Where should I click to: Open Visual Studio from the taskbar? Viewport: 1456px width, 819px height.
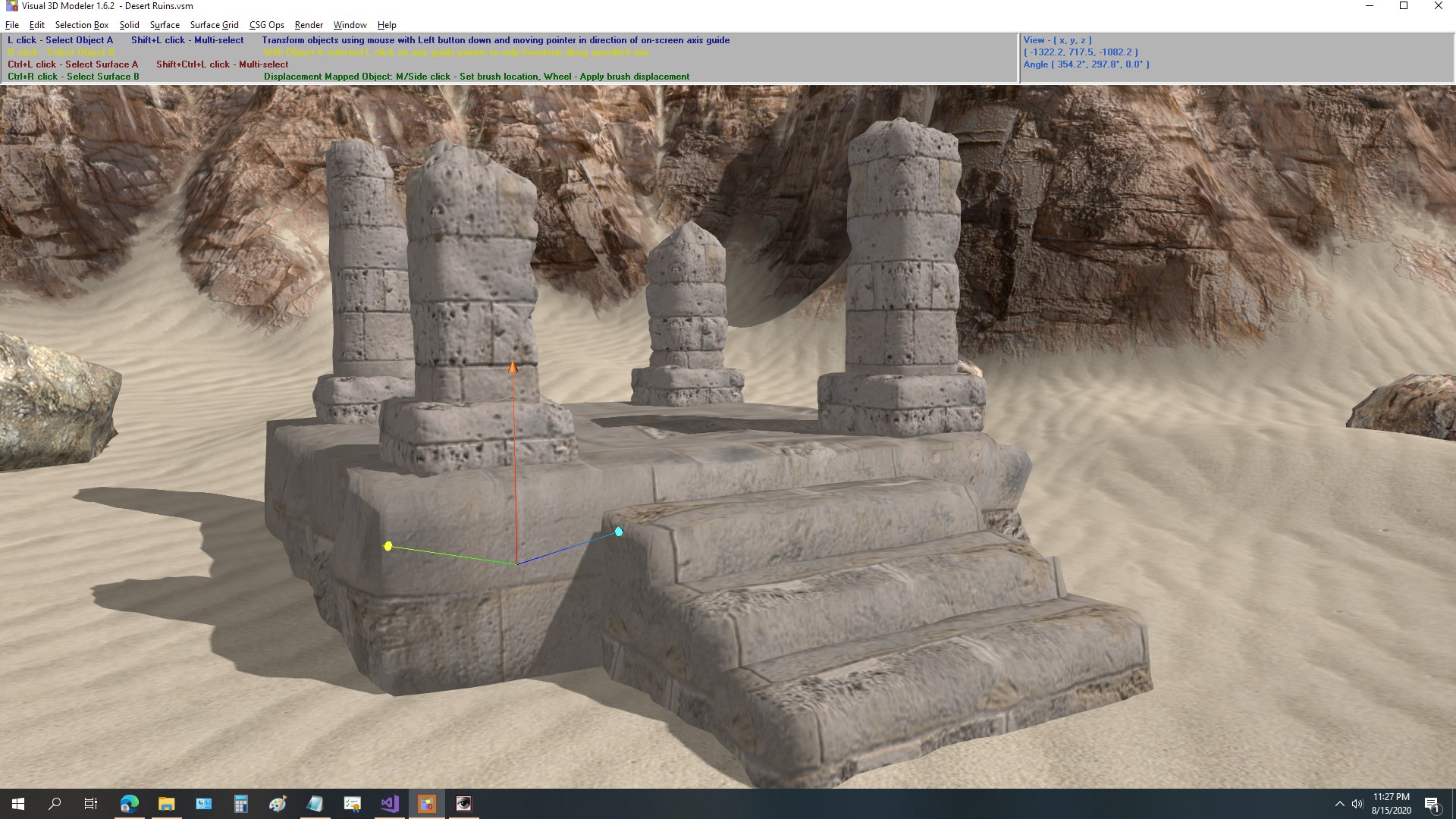pos(389,804)
